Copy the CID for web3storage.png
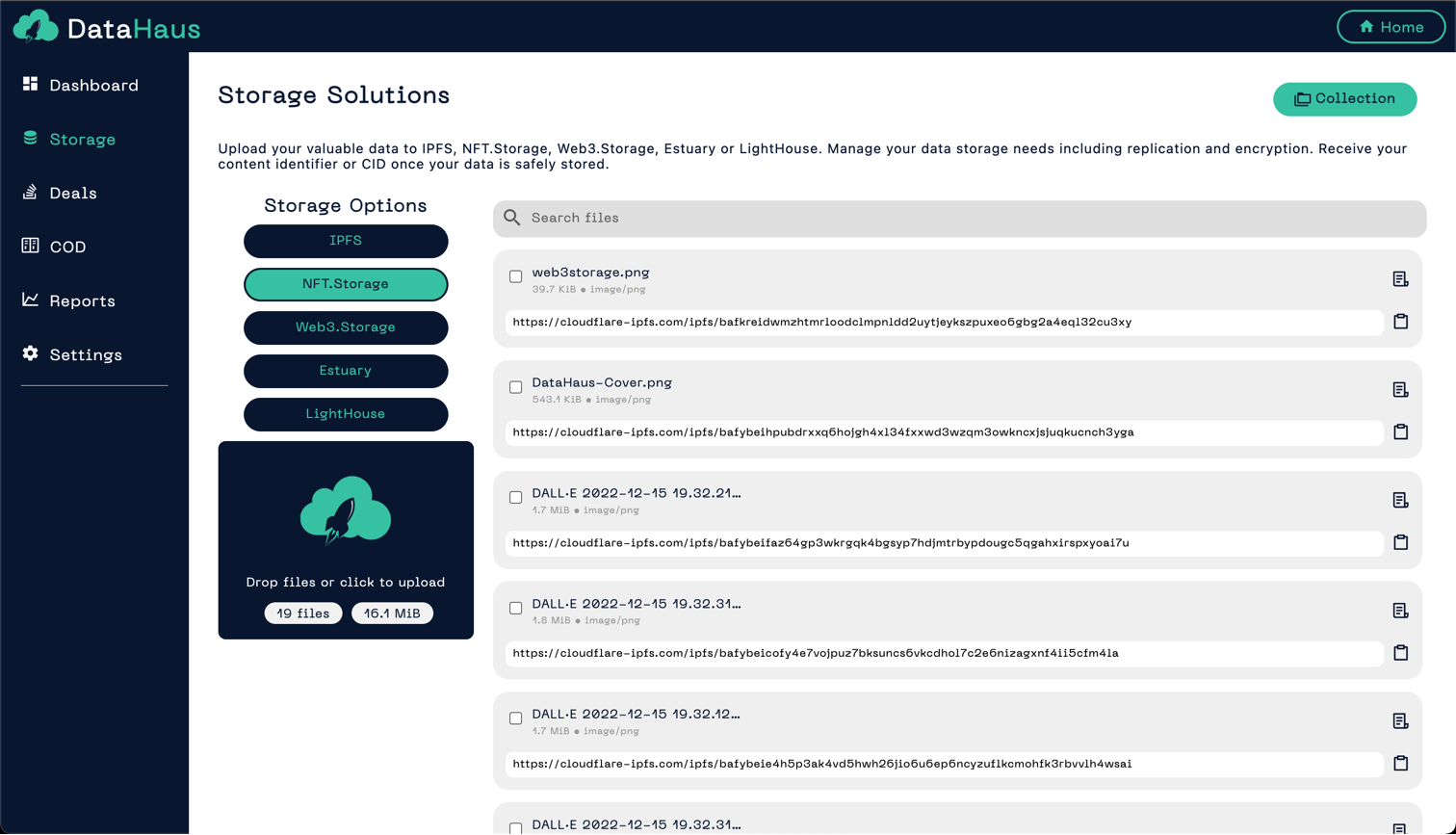This screenshot has width=1456, height=835. [x=1401, y=323]
